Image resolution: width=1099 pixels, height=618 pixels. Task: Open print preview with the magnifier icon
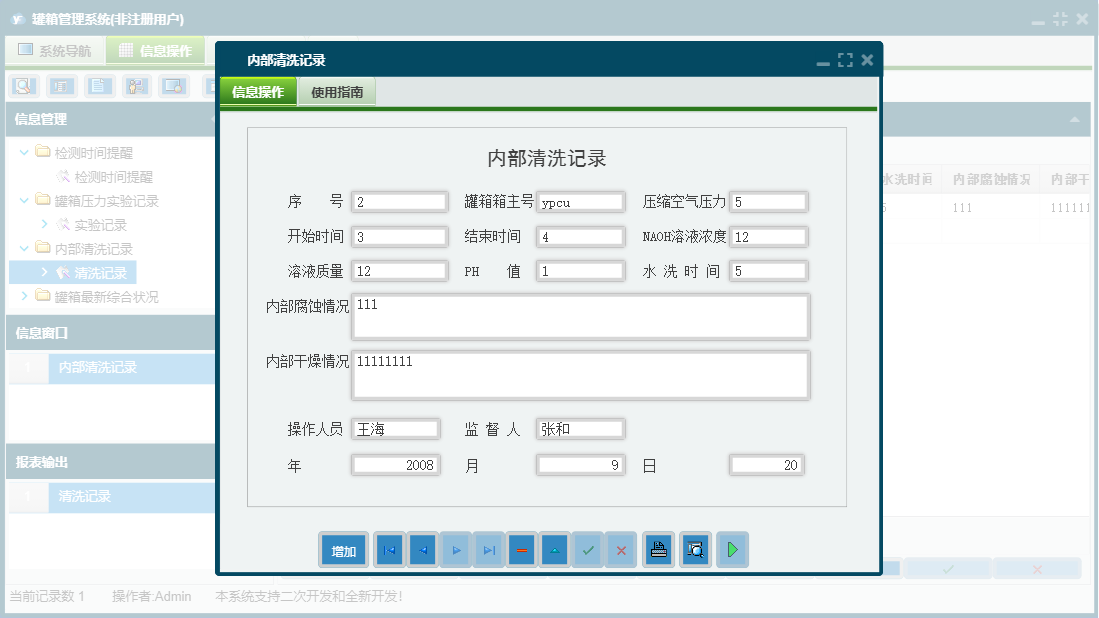pyautogui.click(x=695, y=549)
